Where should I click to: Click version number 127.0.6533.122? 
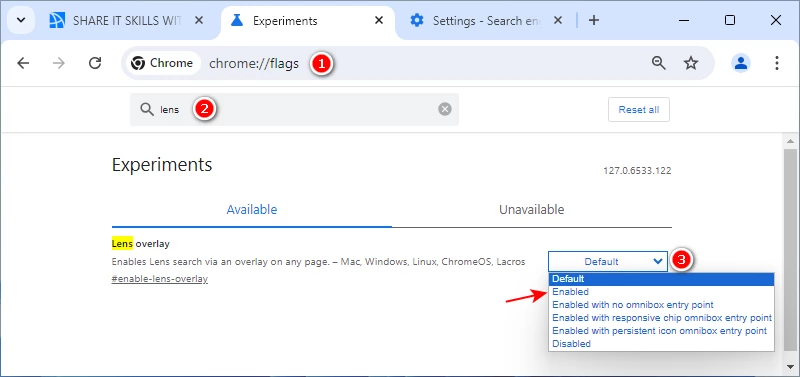[637, 171]
